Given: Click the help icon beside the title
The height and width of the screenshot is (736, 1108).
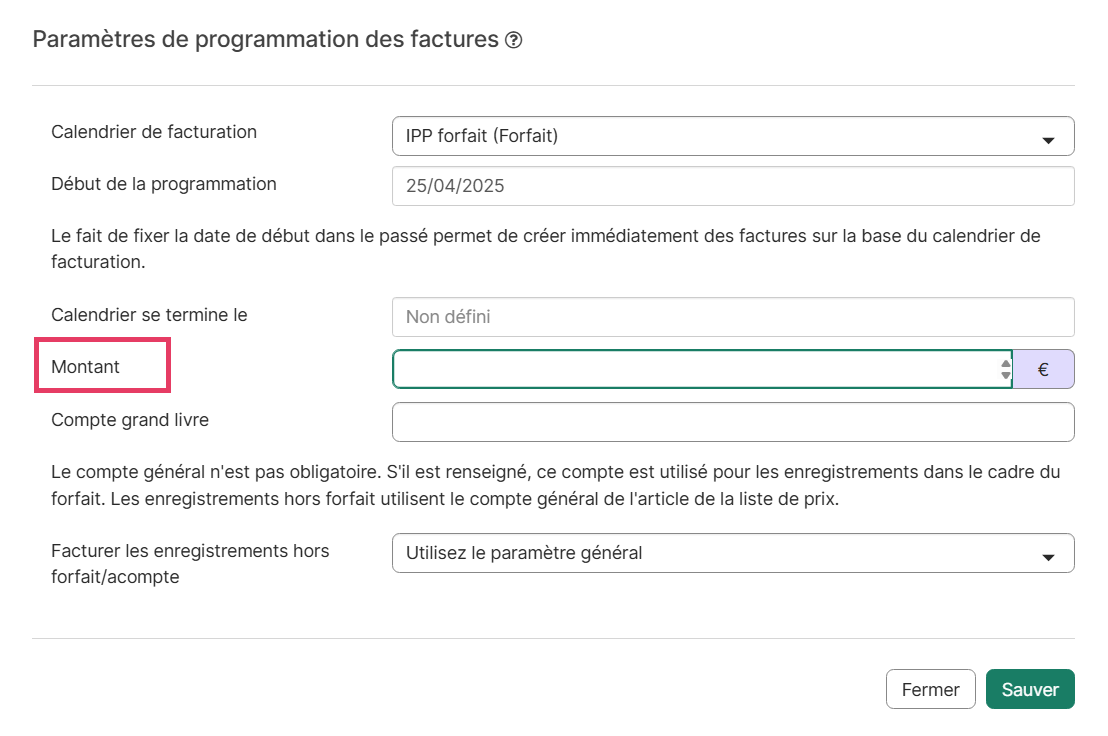Looking at the screenshot, I should 514,41.
